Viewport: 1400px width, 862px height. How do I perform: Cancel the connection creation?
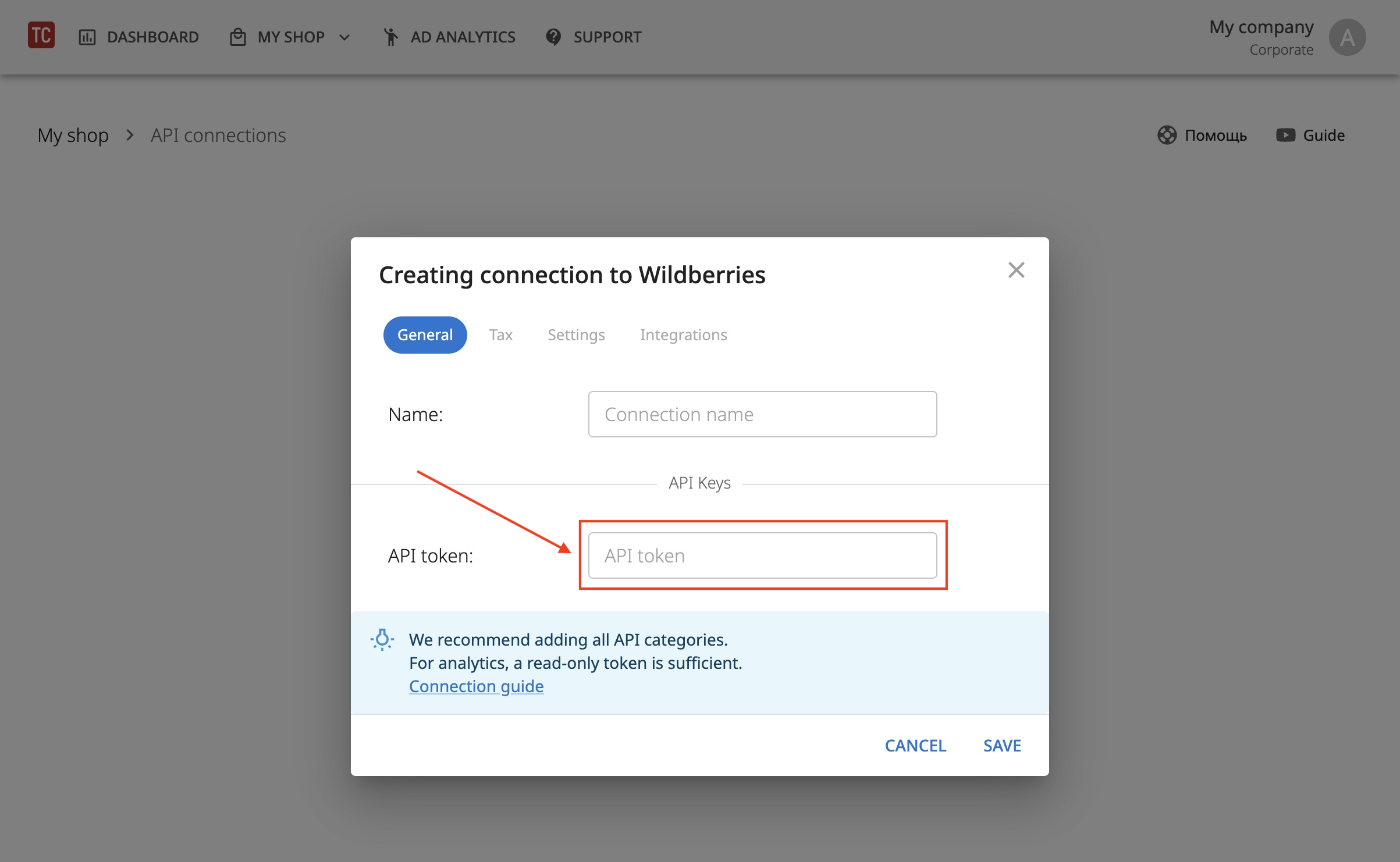pos(915,746)
